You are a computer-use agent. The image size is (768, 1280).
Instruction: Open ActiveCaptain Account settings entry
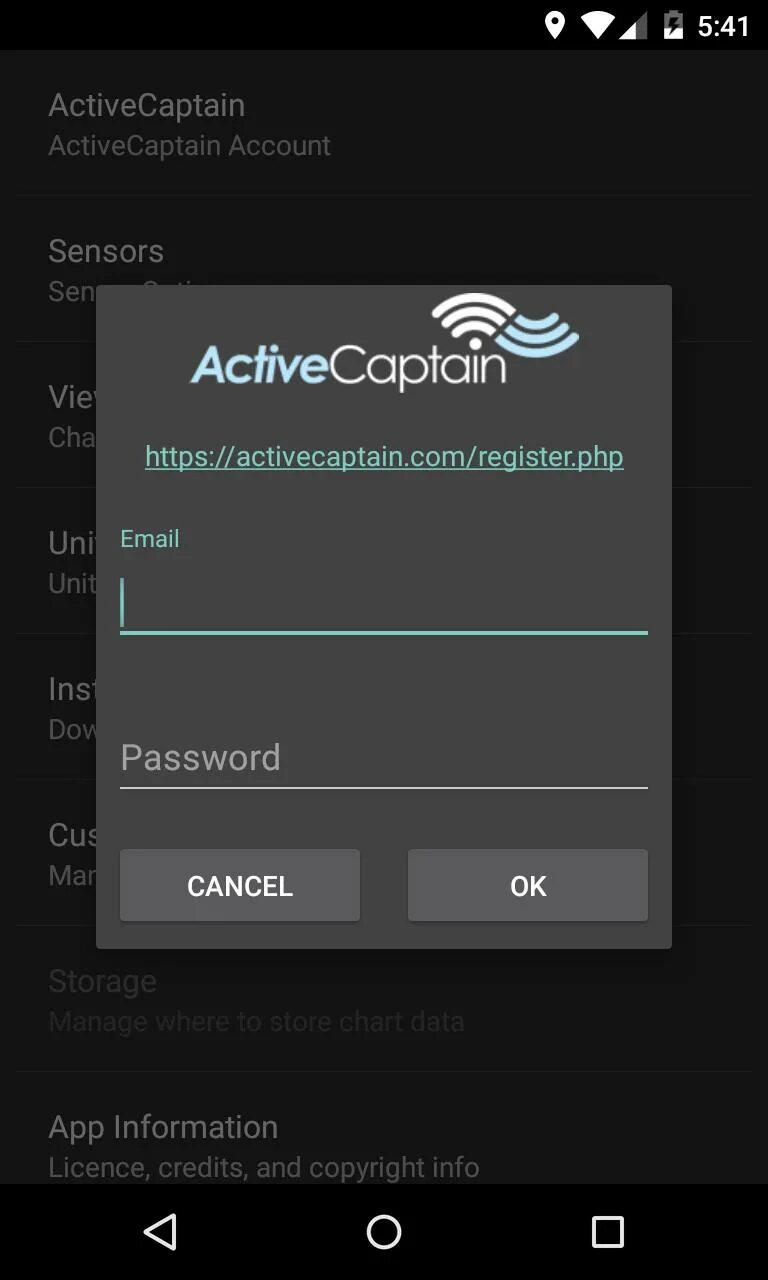pos(384,124)
